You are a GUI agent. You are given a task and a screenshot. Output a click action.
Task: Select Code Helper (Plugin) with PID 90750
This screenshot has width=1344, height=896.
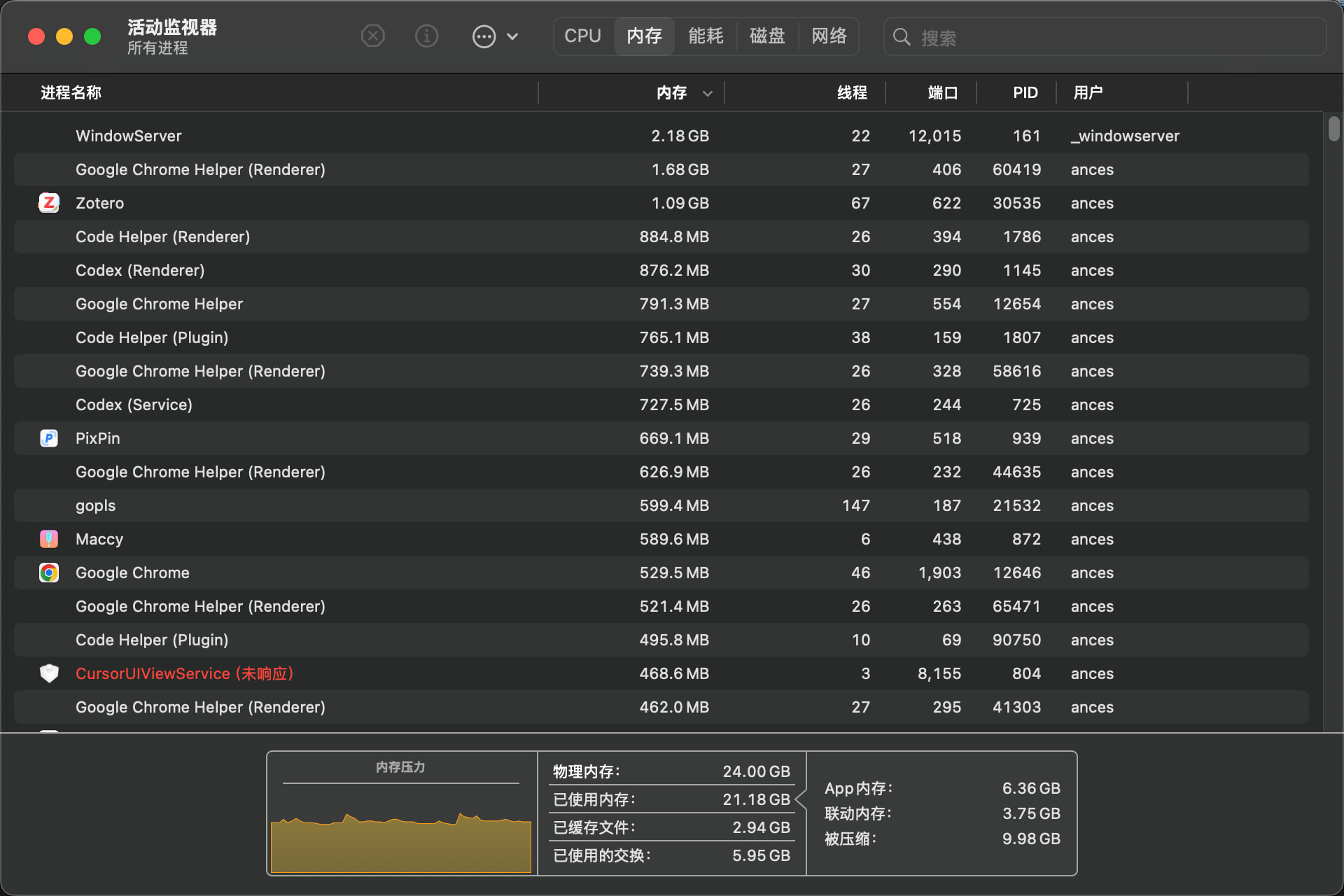point(661,640)
